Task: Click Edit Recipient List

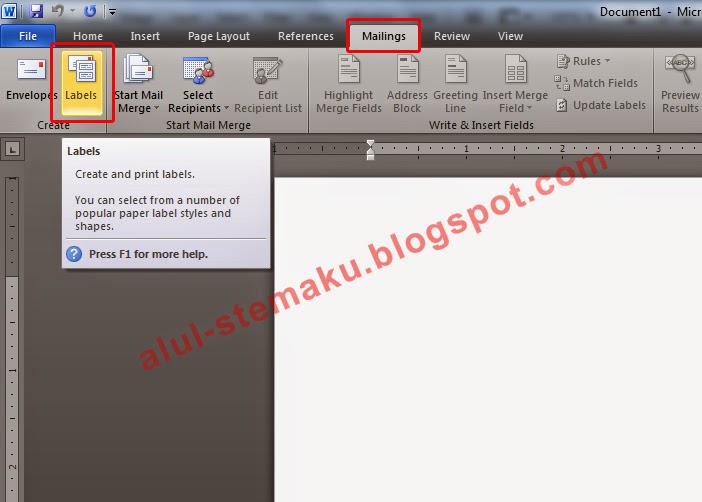Action: tap(268, 83)
